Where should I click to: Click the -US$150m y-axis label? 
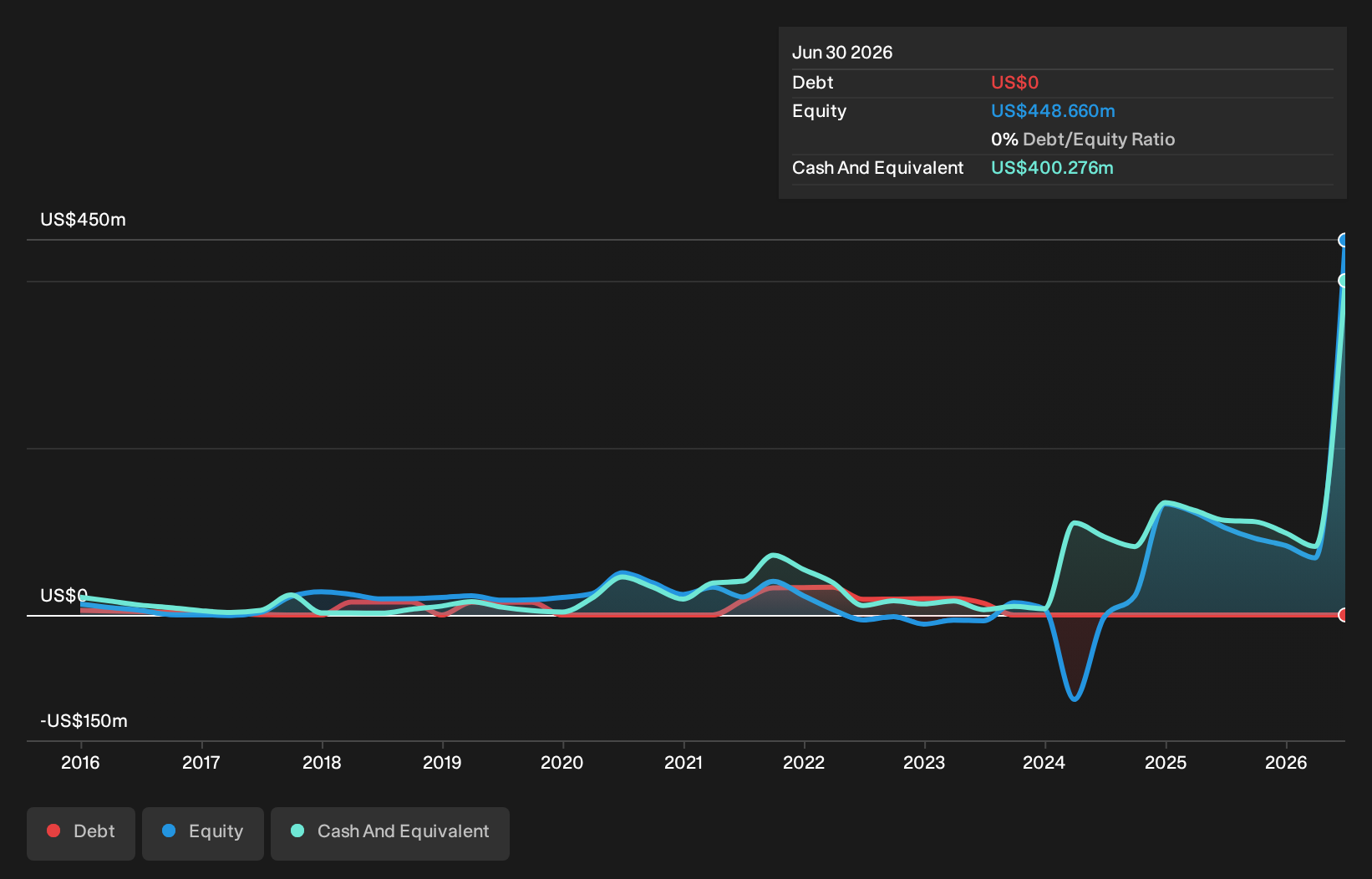[84, 721]
